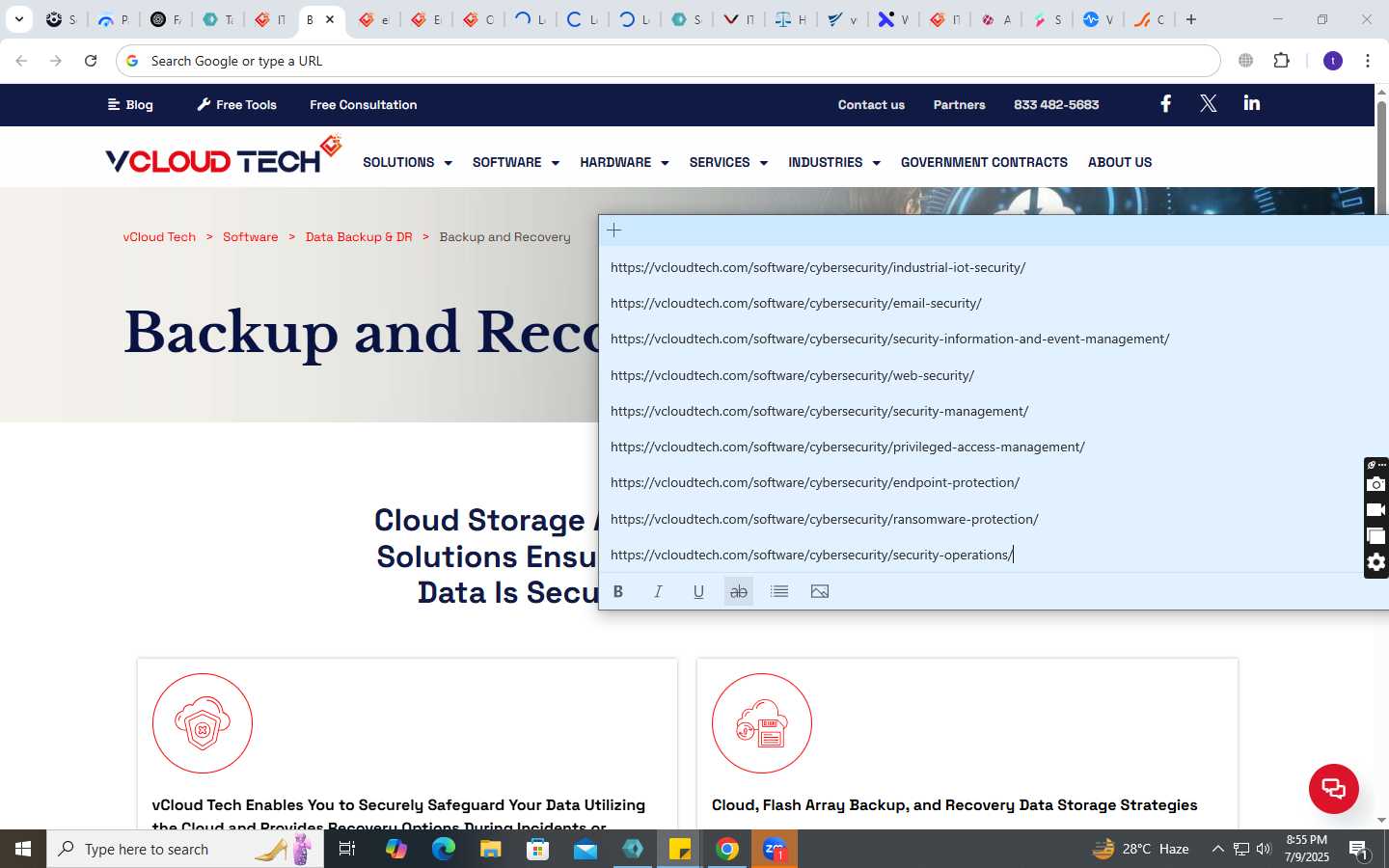The image size is (1389, 868).
Task: Open the Mail app from taskbar
Action: [586, 849]
